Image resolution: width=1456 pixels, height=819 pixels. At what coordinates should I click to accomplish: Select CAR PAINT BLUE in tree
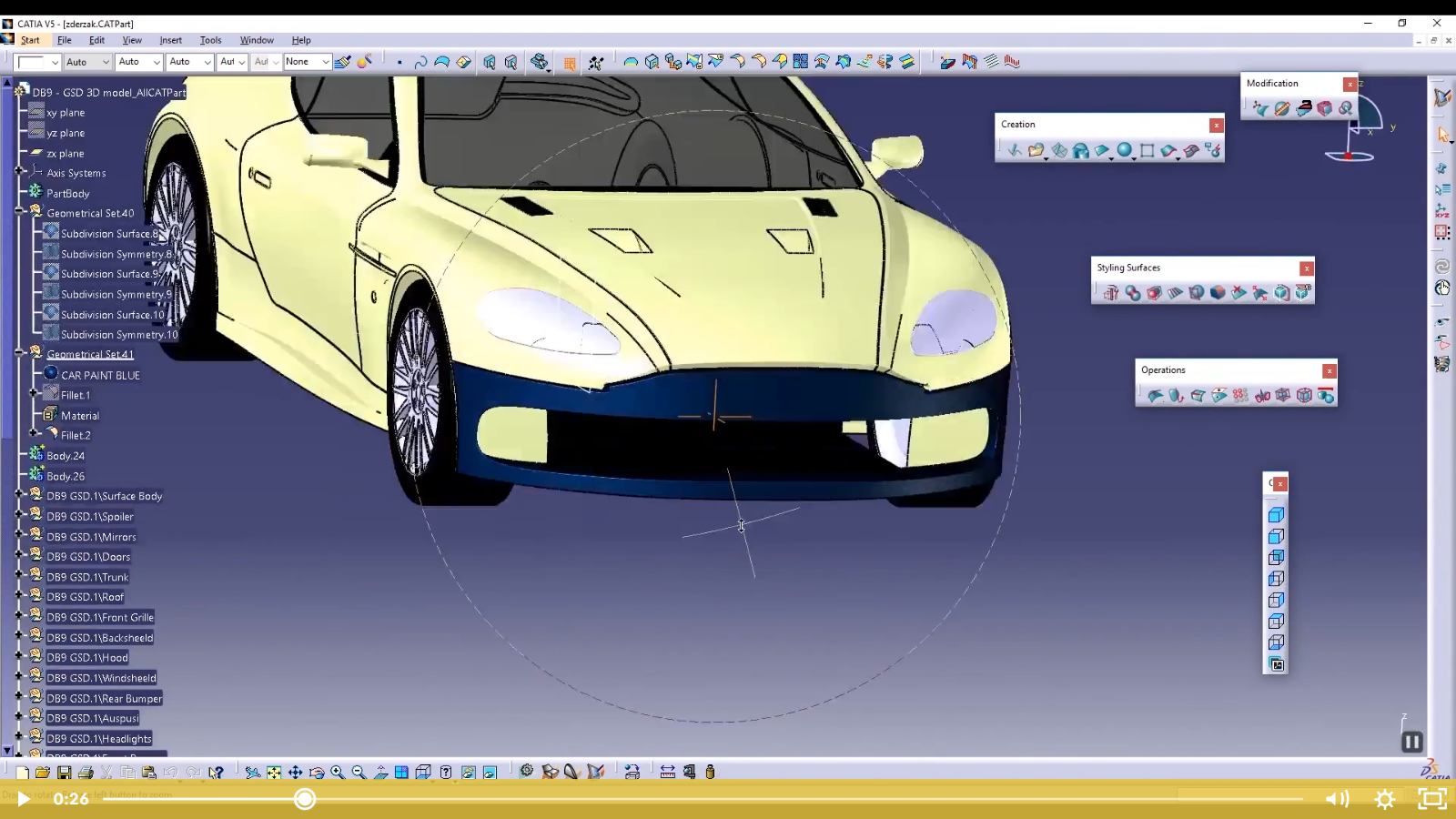[100, 375]
